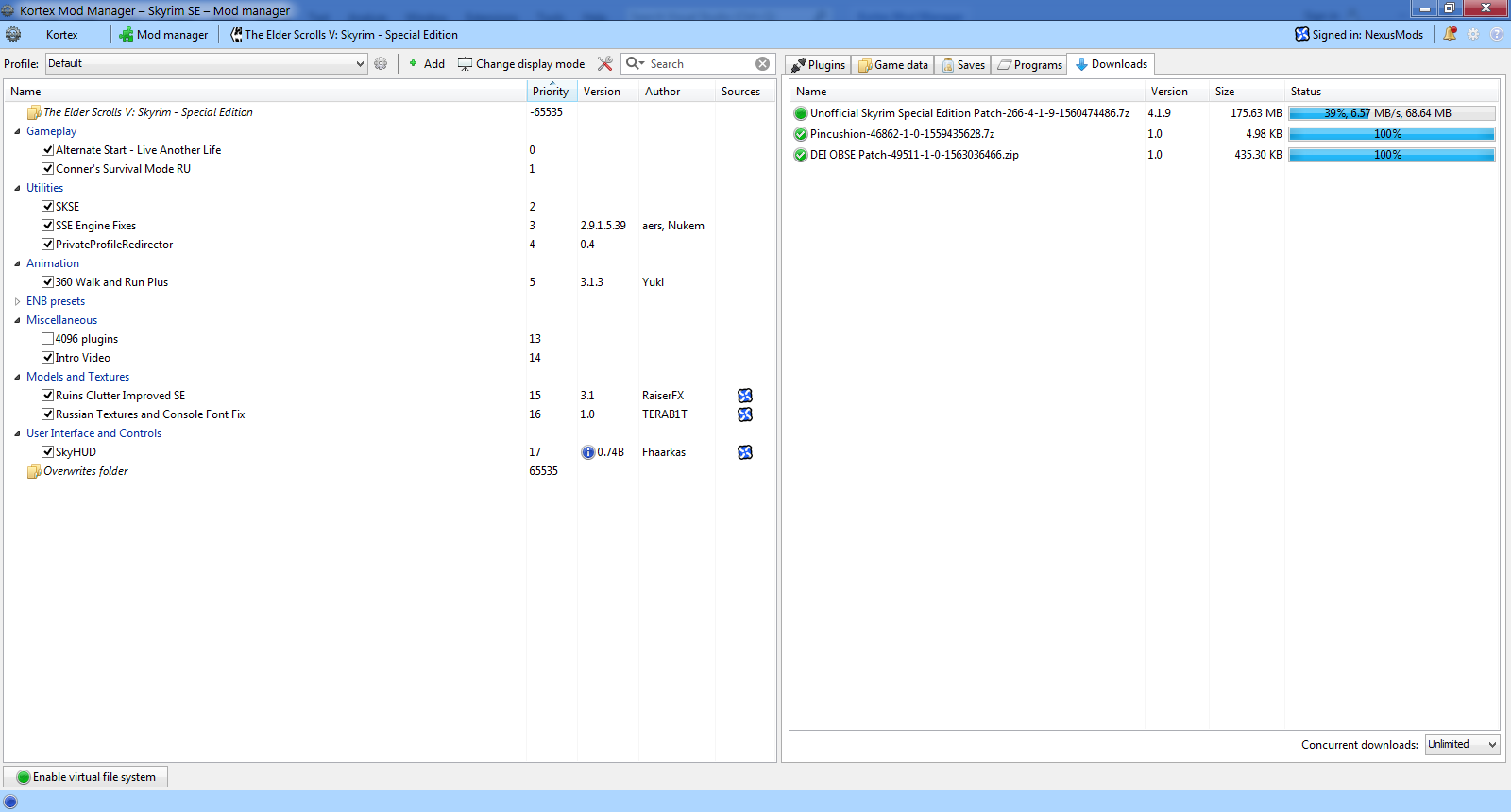
Task: Open the Concurrent downloads dropdown
Action: (x=1462, y=744)
